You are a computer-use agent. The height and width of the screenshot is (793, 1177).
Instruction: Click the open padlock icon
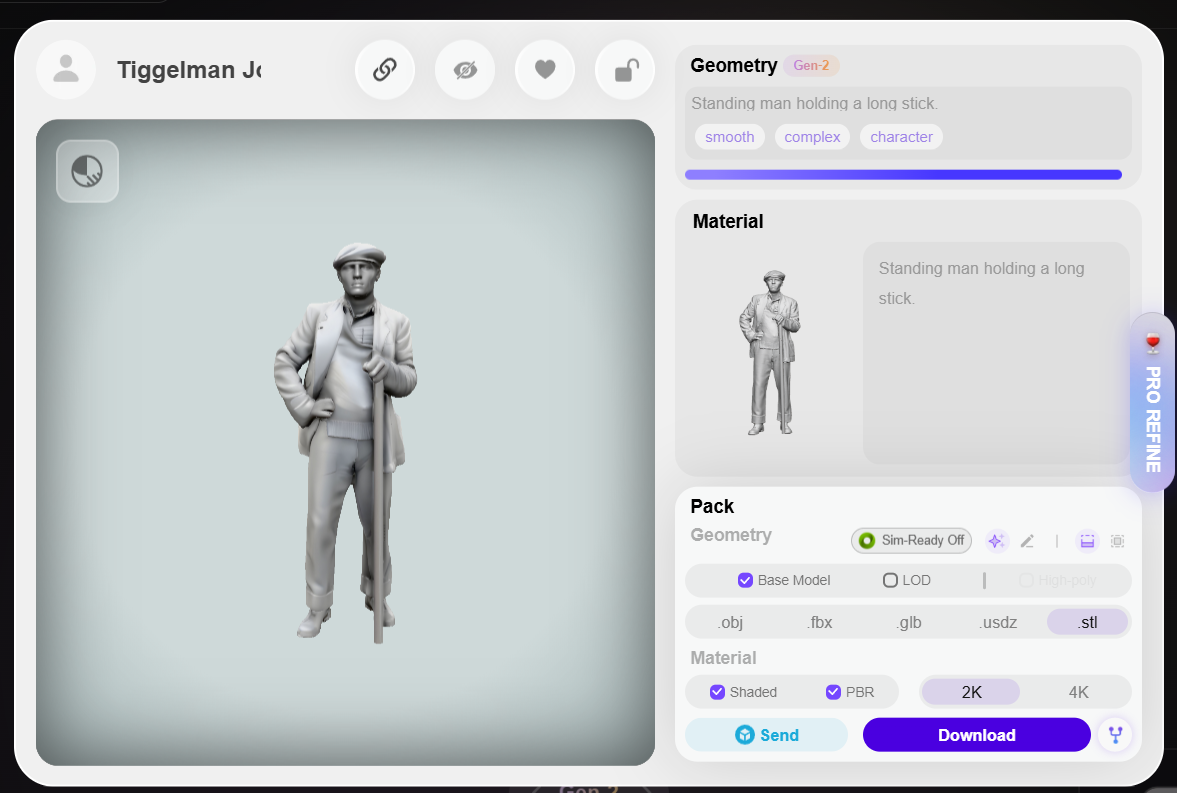tap(625, 70)
